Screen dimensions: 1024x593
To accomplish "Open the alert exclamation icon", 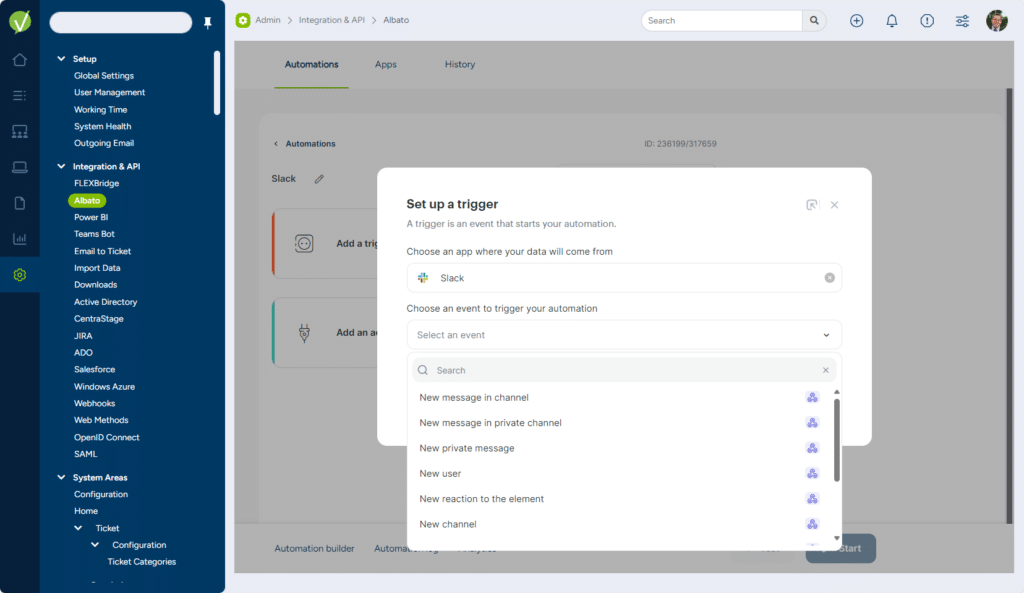I will (927, 21).
